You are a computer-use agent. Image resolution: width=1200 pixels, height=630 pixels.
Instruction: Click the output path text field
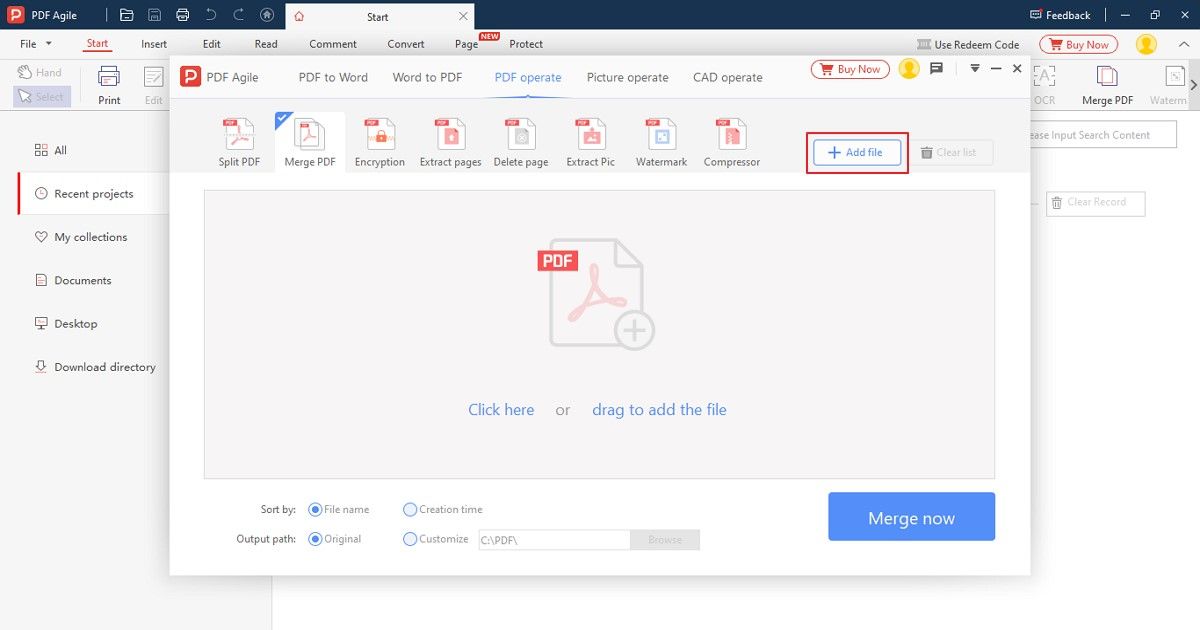point(554,540)
